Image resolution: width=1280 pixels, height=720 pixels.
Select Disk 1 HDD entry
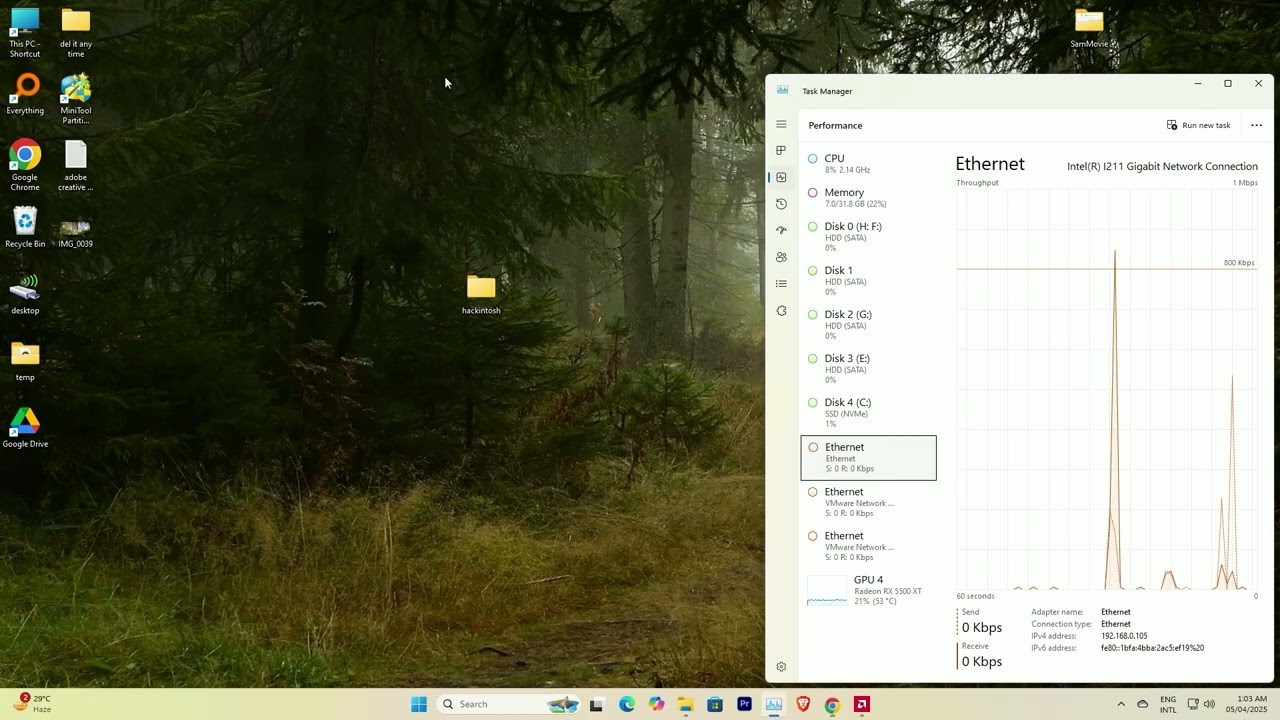868,281
